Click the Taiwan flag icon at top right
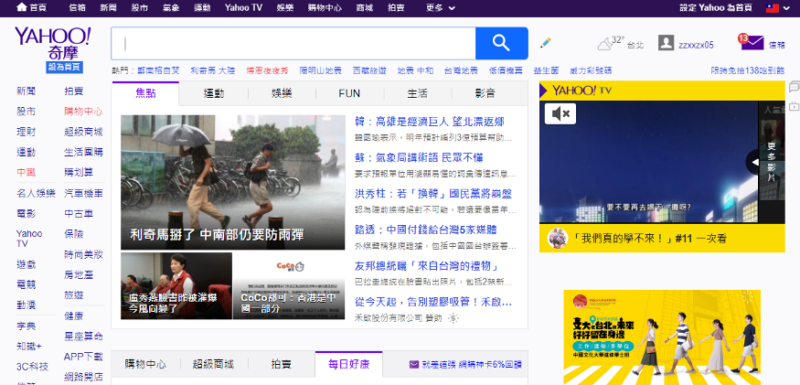Screen dimensions: 800x385 tap(772, 8)
